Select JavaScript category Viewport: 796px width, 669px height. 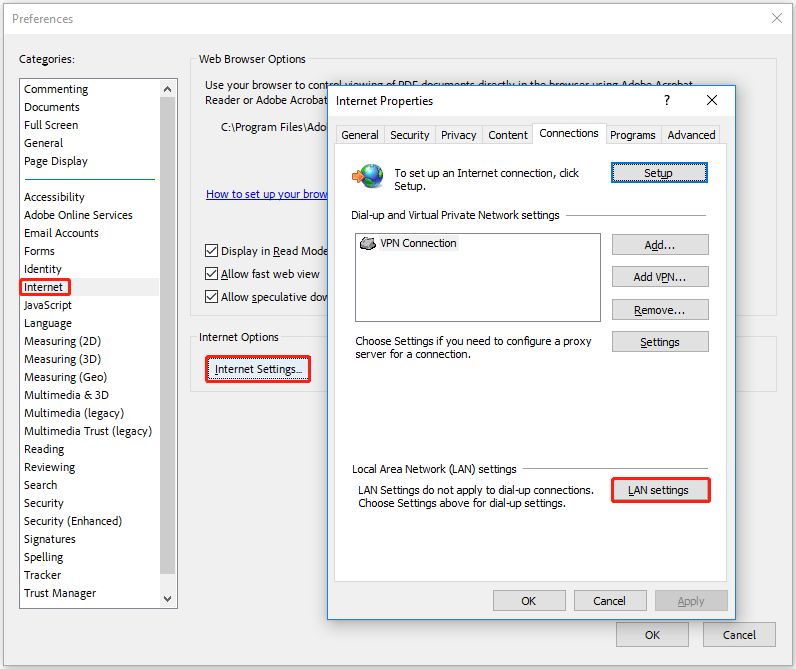[x=48, y=305]
